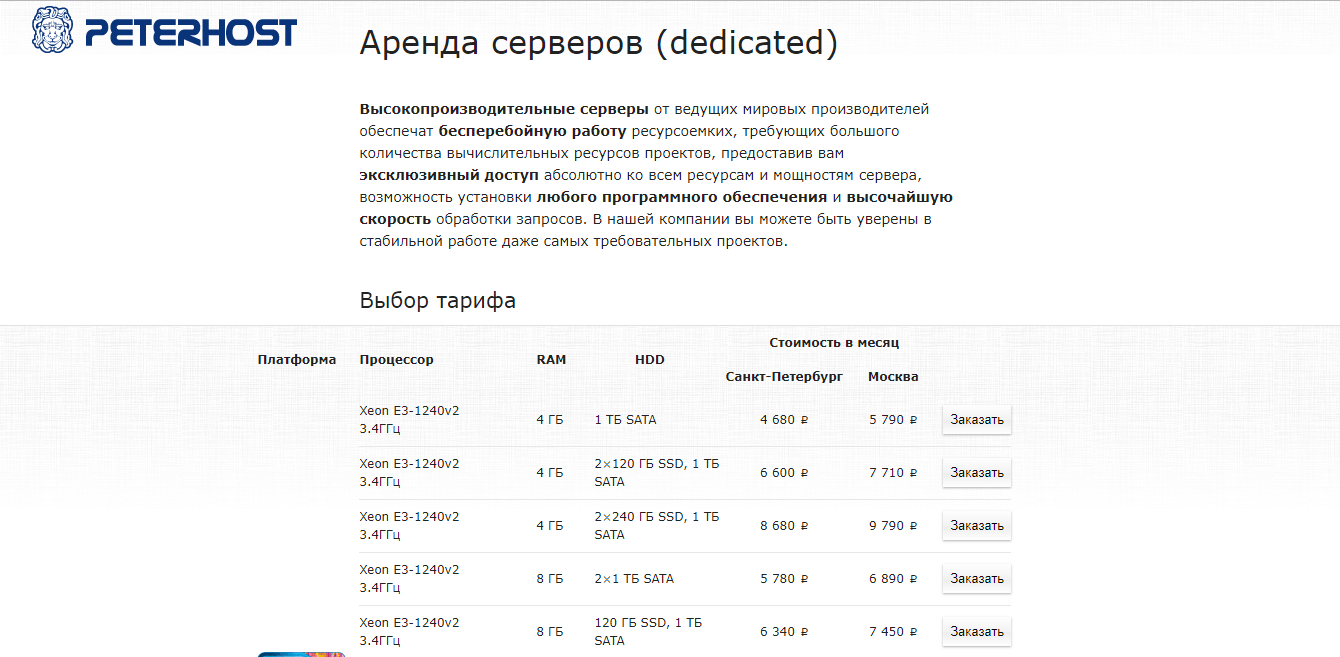This screenshot has height=657, width=1340.
Task: Click the Санкт-Петербург price column header
Action: click(784, 377)
